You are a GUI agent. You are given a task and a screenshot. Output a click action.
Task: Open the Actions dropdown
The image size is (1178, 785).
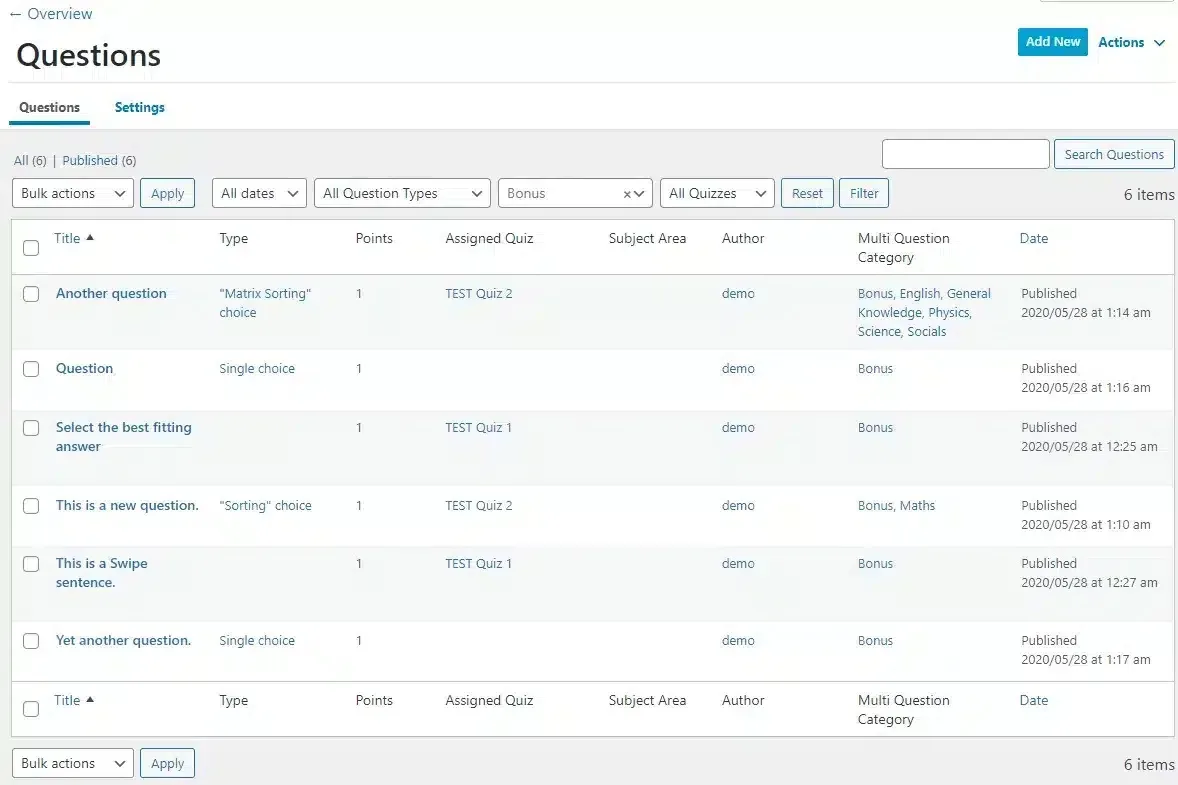[x=1131, y=42]
